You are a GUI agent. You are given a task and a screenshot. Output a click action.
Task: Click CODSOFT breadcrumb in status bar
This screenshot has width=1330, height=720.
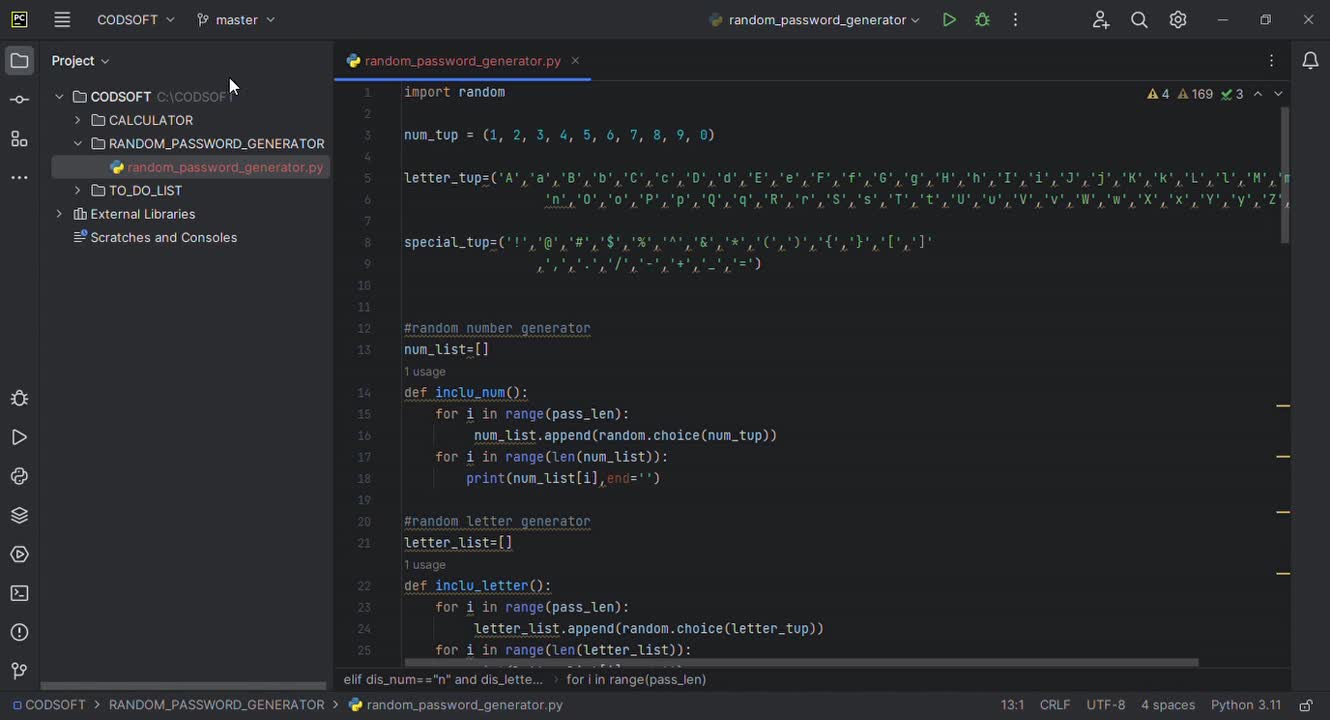pyautogui.click(x=49, y=705)
